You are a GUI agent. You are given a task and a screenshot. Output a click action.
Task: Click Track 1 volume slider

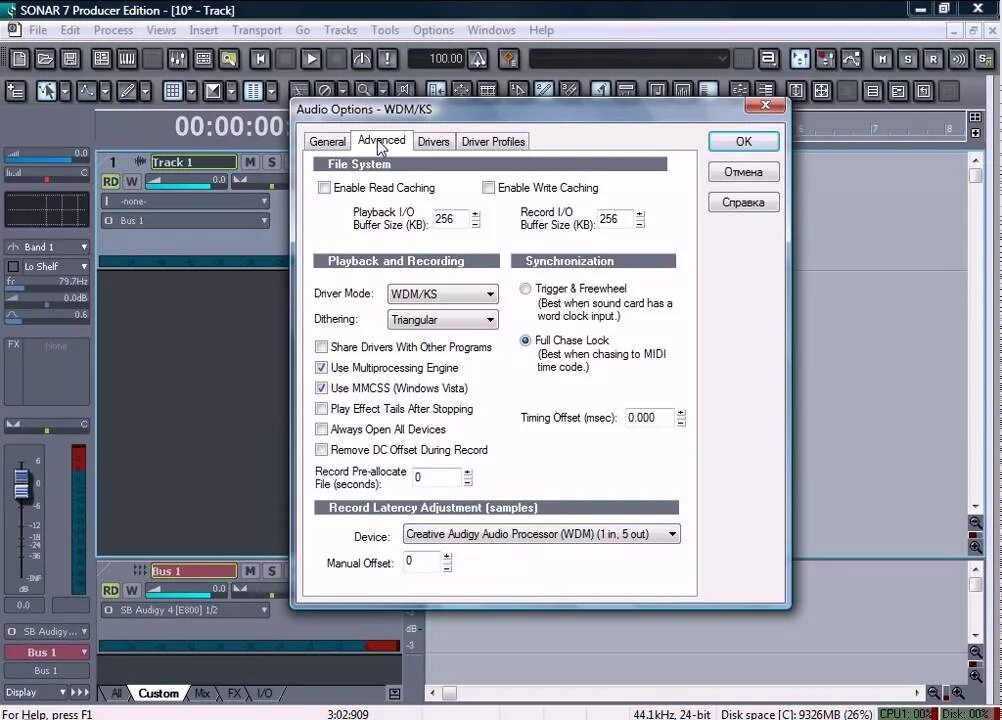click(187, 181)
